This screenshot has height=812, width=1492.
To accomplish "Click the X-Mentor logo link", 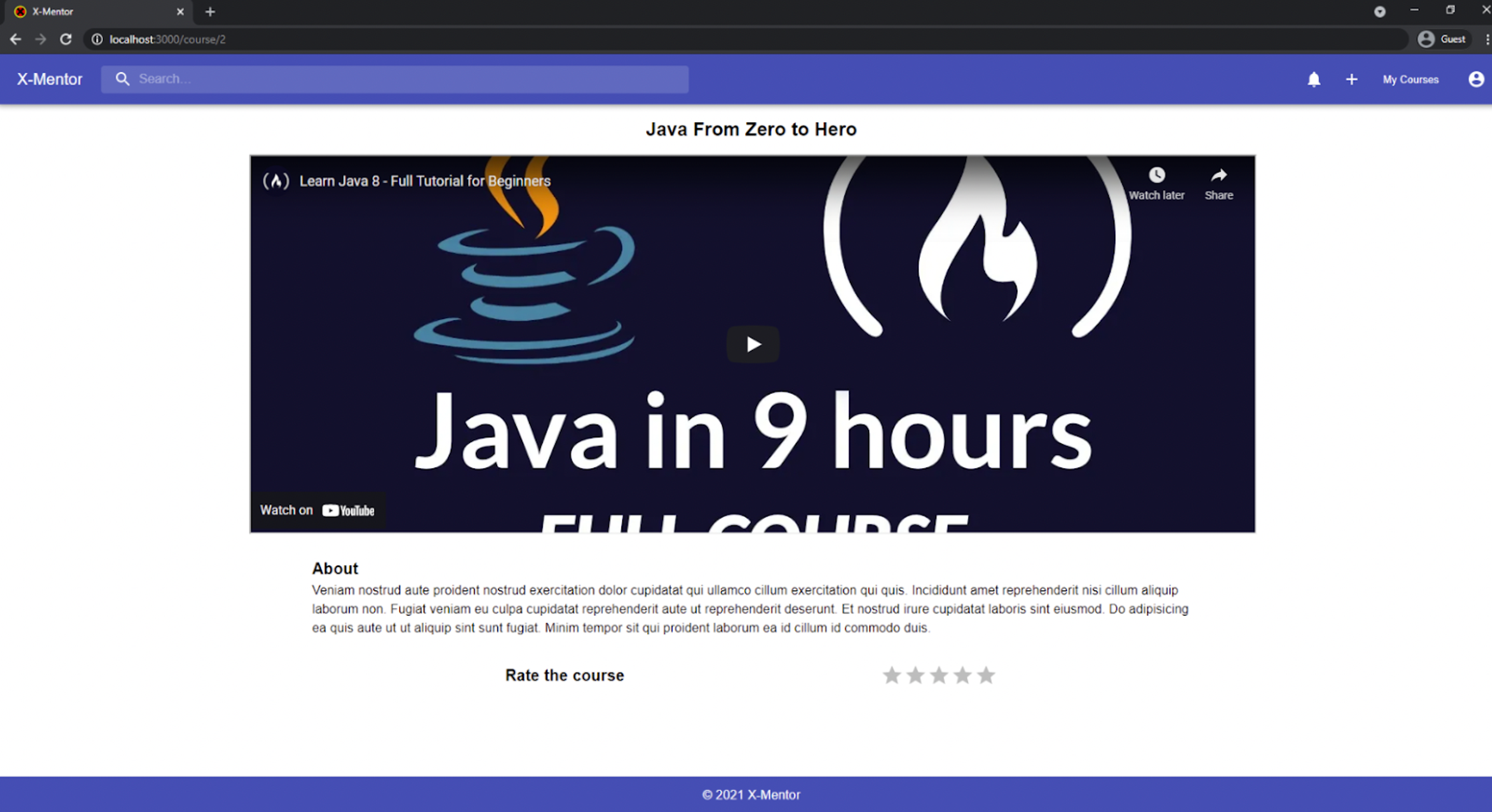I will (49, 79).
